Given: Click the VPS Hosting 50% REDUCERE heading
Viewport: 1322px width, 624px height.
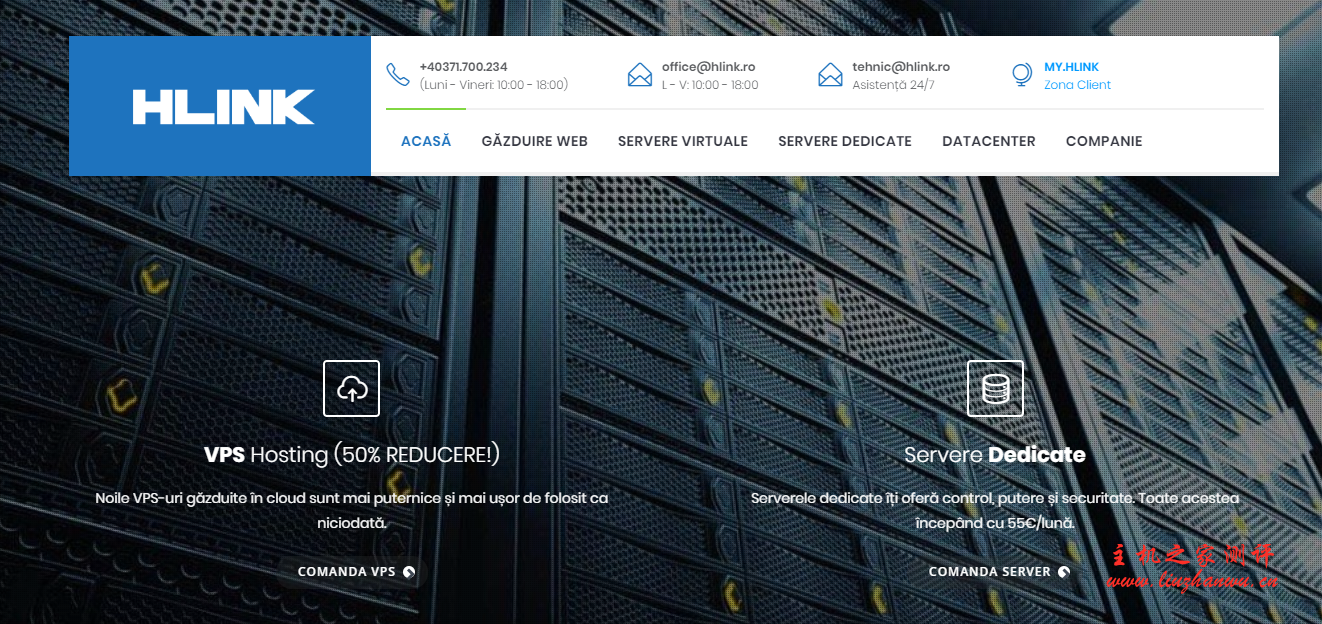Looking at the screenshot, I should [352, 455].
